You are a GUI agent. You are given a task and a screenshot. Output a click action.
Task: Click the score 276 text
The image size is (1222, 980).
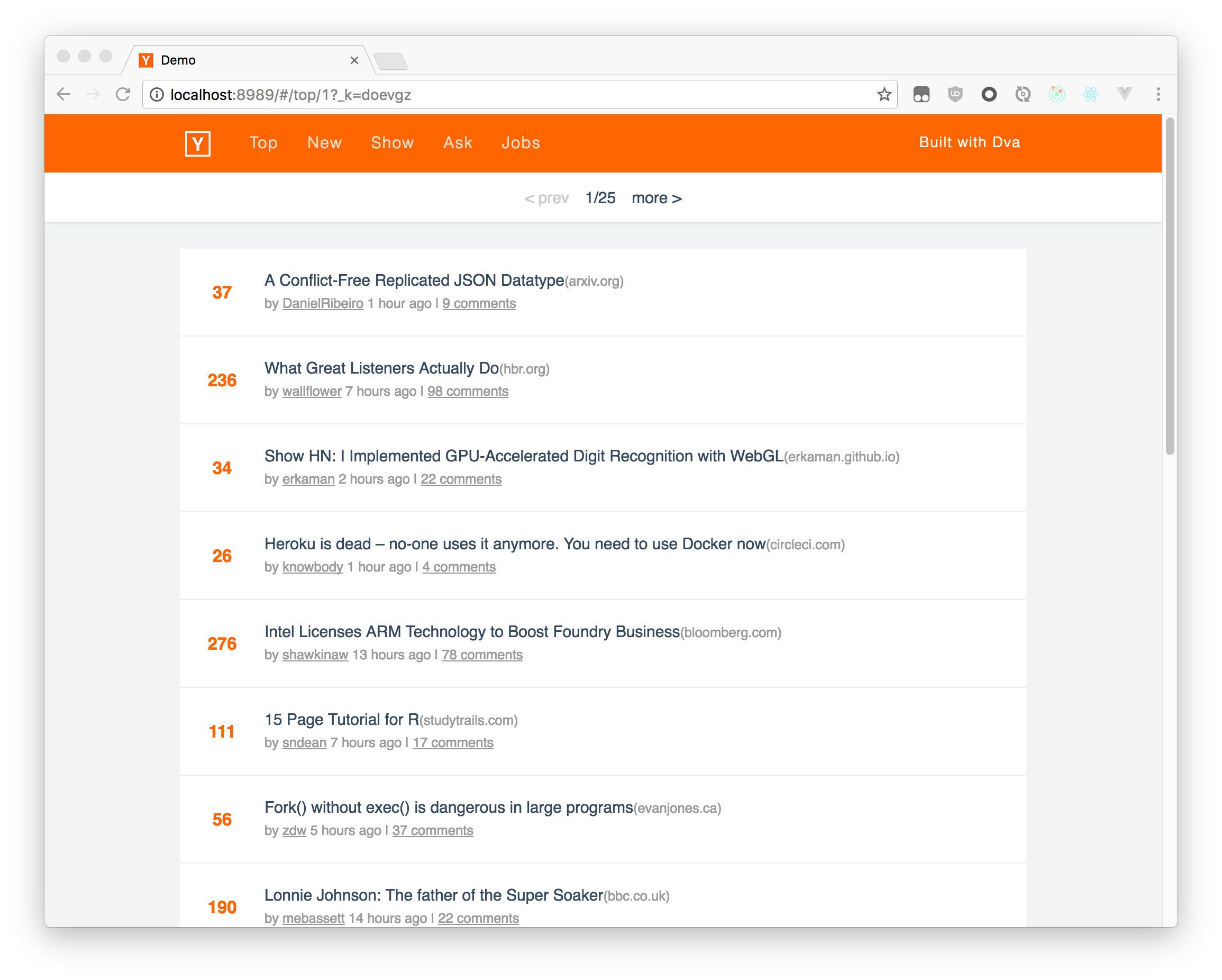222,644
